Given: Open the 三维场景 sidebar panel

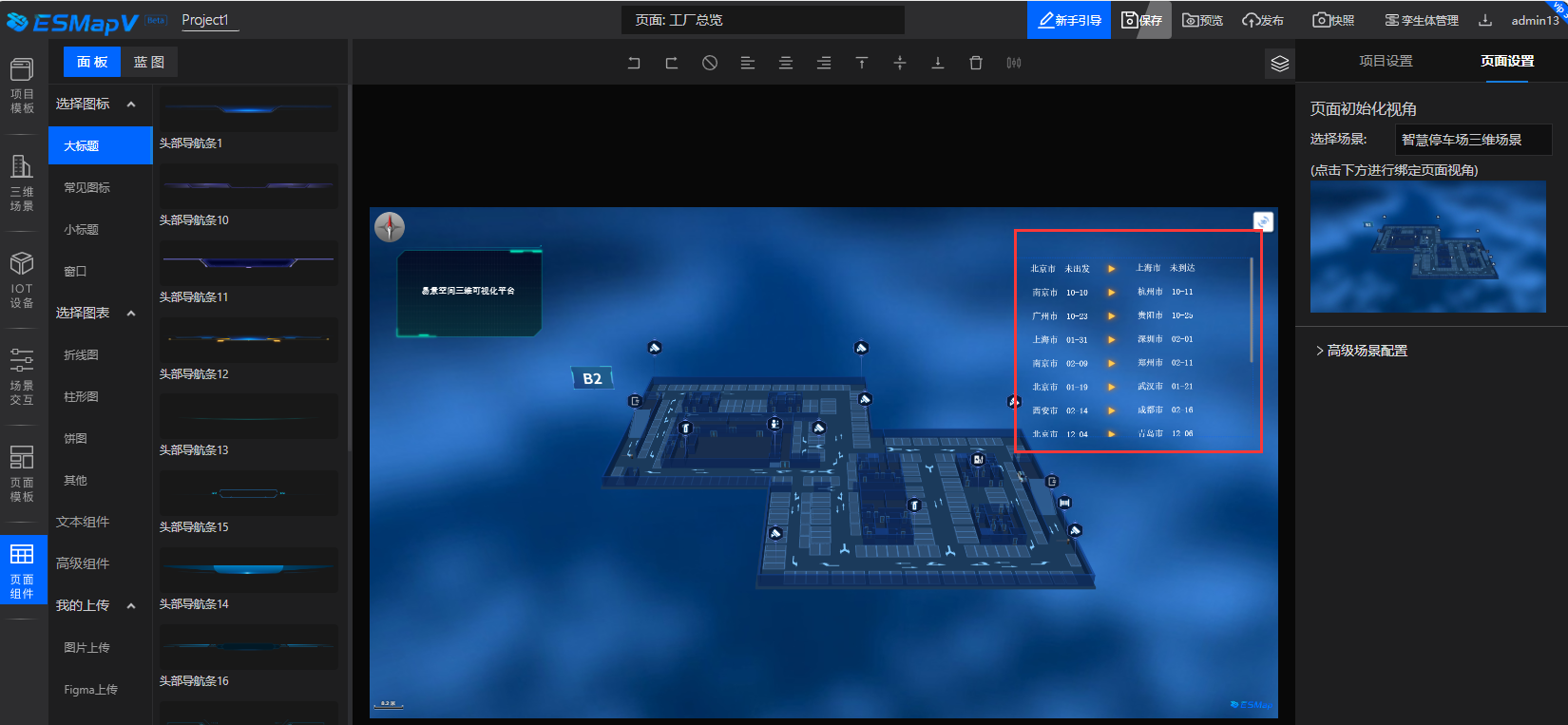Looking at the screenshot, I should pyautogui.click(x=22, y=182).
